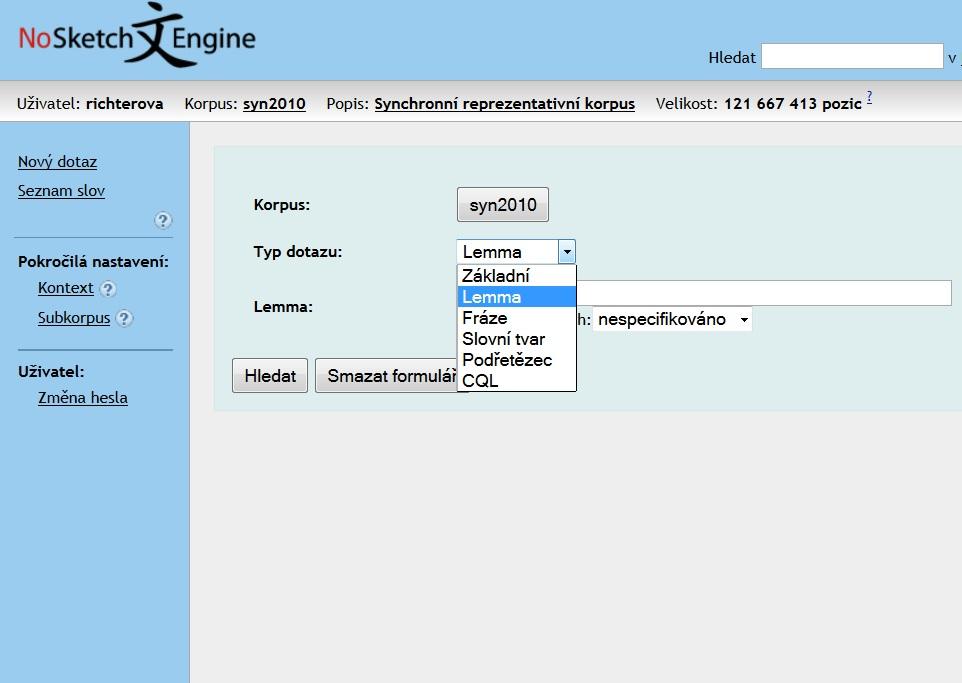This screenshot has height=683, width=962.
Task: Click Typ dotazu label
Action: pos(298,252)
